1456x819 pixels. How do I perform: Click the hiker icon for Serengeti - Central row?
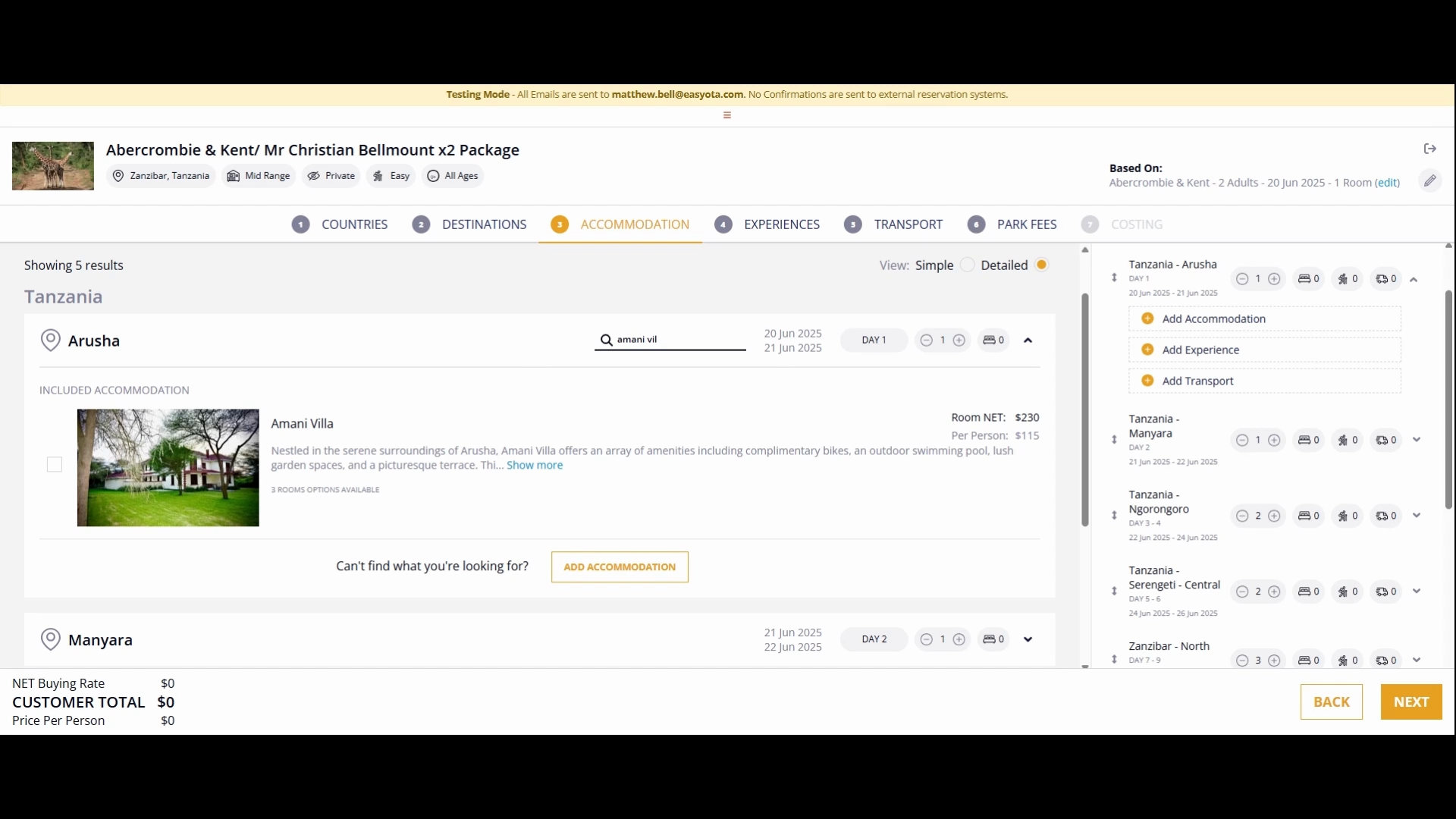point(1343,591)
